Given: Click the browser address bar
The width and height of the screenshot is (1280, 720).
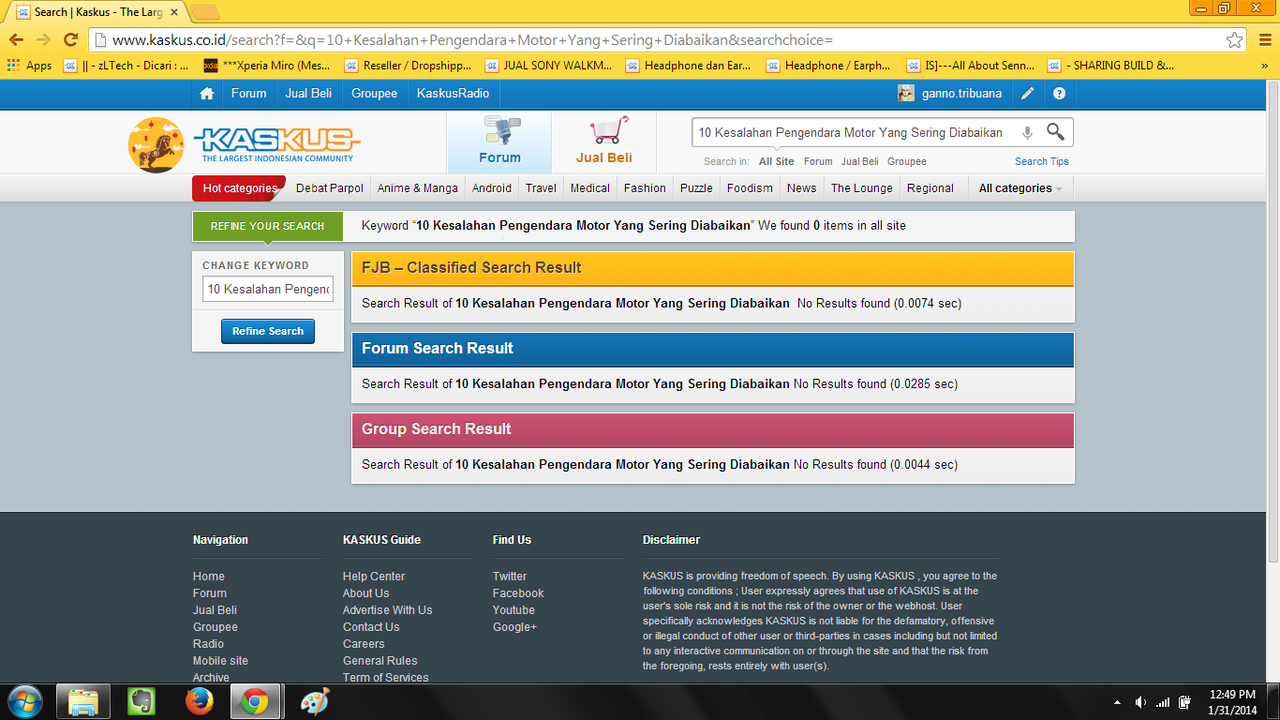Looking at the screenshot, I should coord(660,40).
